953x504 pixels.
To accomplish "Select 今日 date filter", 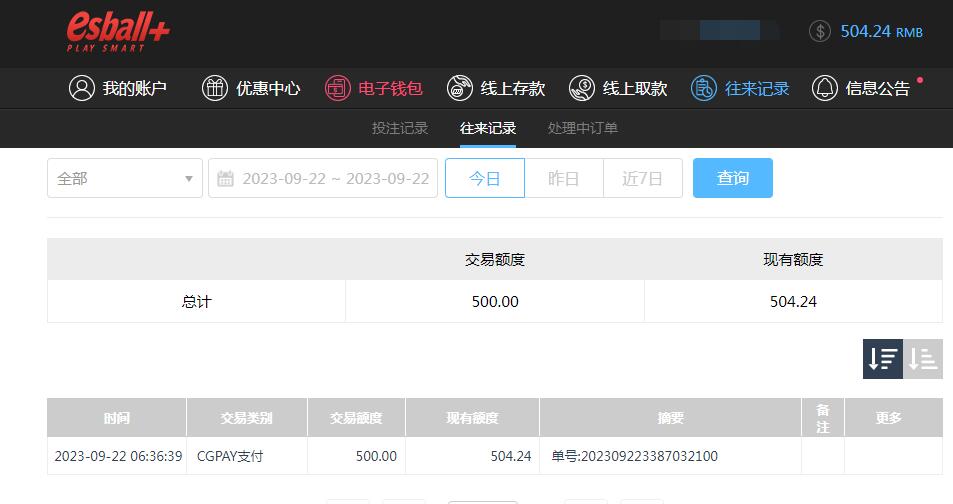I will pyautogui.click(x=484, y=178).
